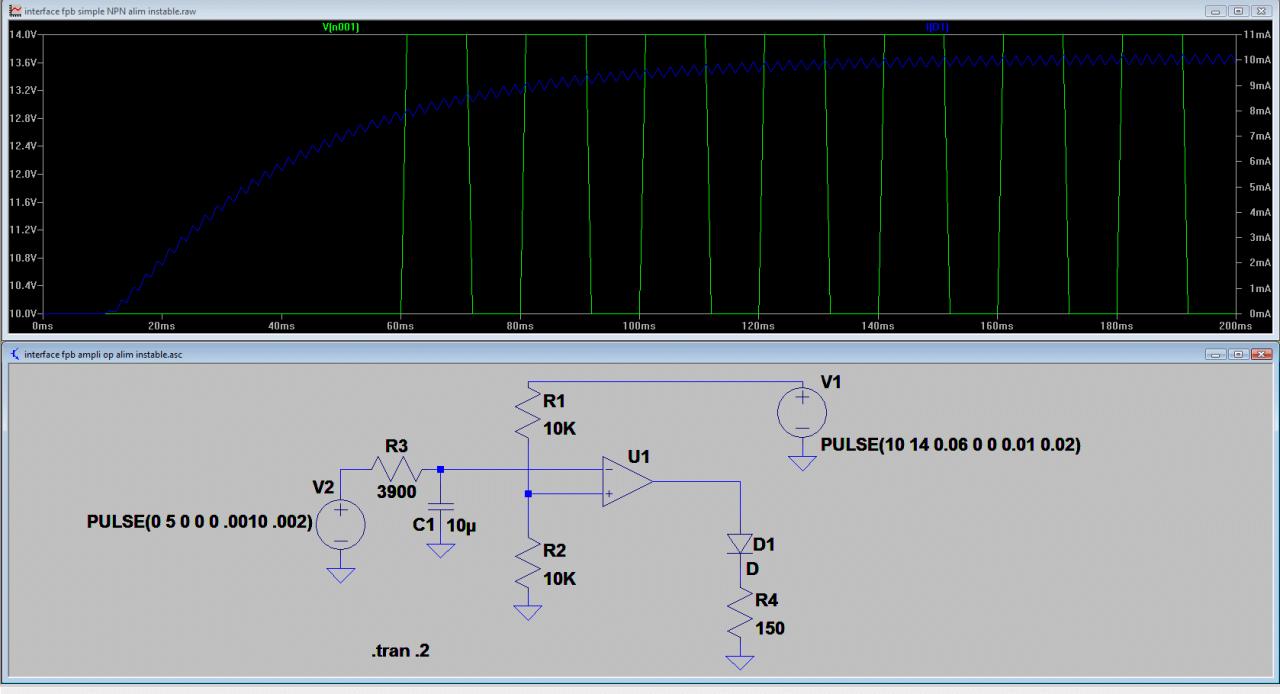Screen dimensions: 1280x694
Task: Close the waveform .raw window
Action: (1262, 9)
